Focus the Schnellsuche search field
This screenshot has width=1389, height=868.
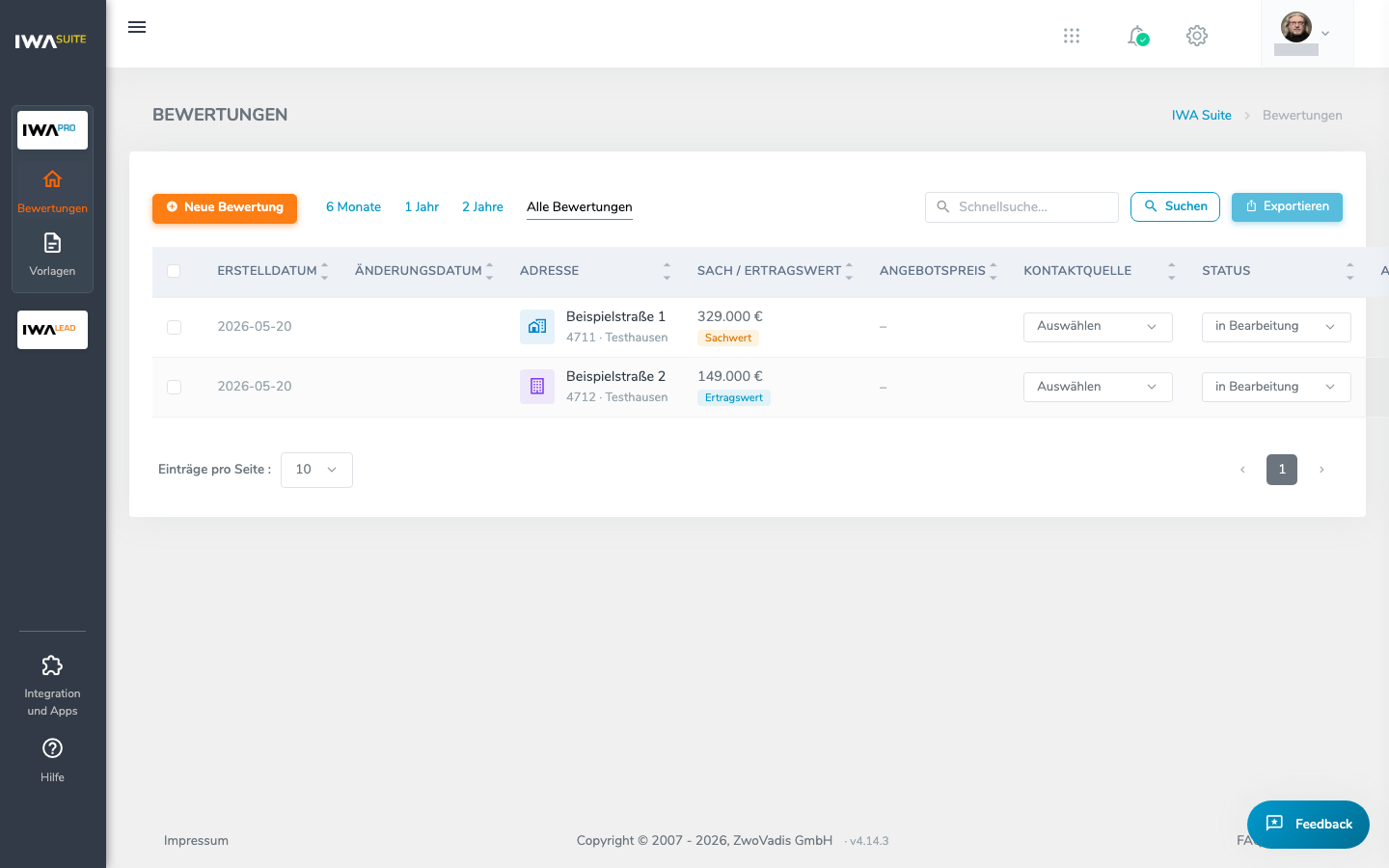click(x=1021, y=207)
